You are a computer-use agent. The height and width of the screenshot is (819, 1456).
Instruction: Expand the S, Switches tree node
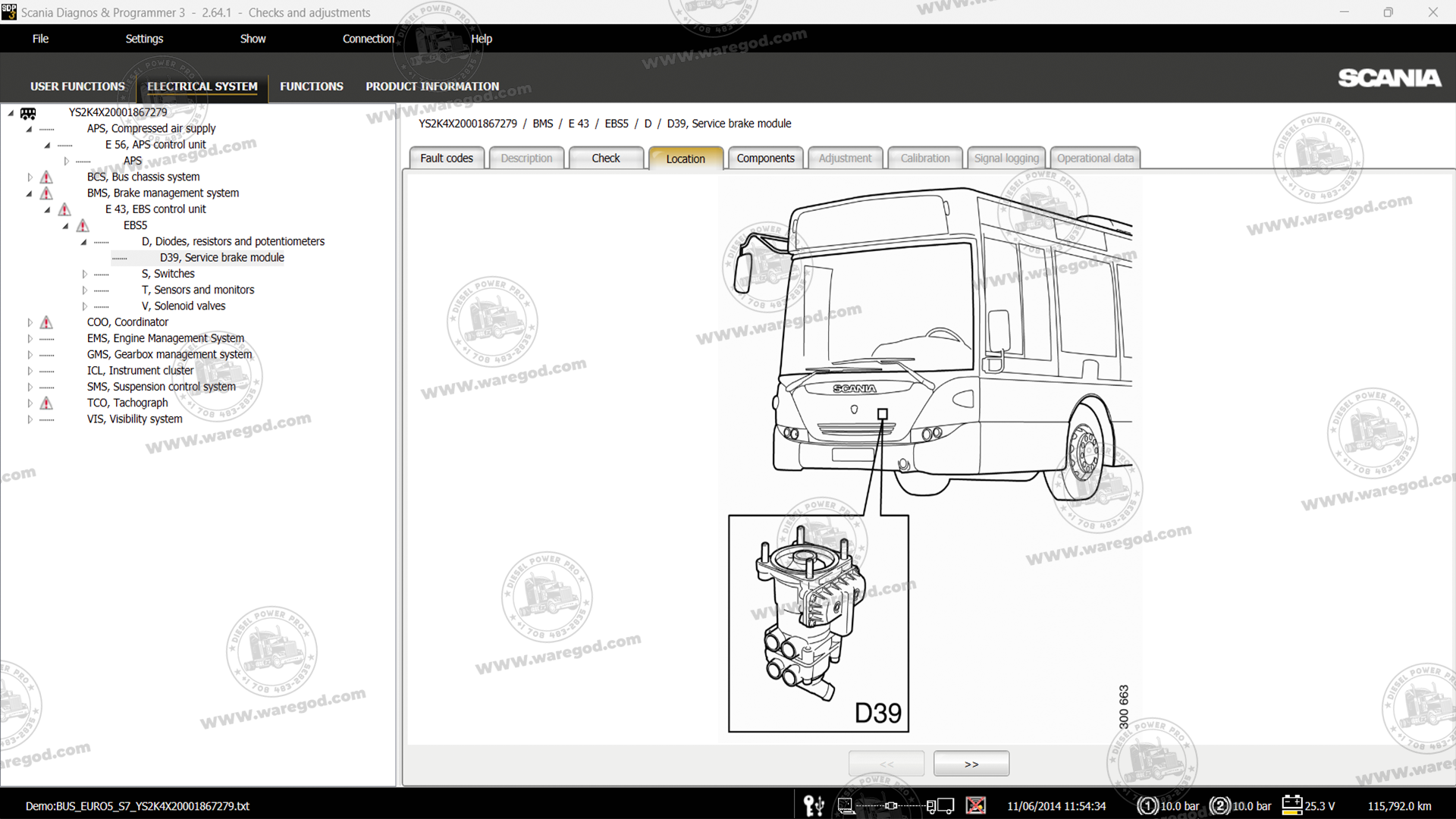click(x=84, y=274)
